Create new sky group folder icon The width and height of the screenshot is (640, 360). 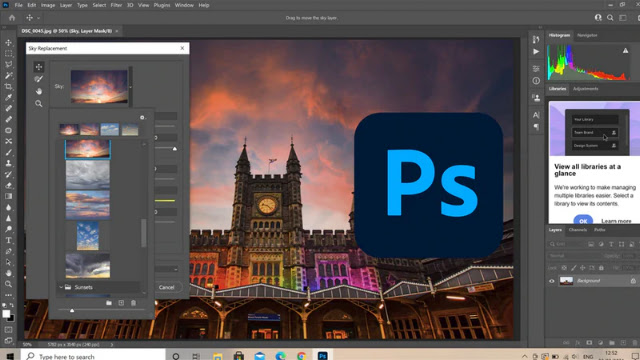[109, 303]
